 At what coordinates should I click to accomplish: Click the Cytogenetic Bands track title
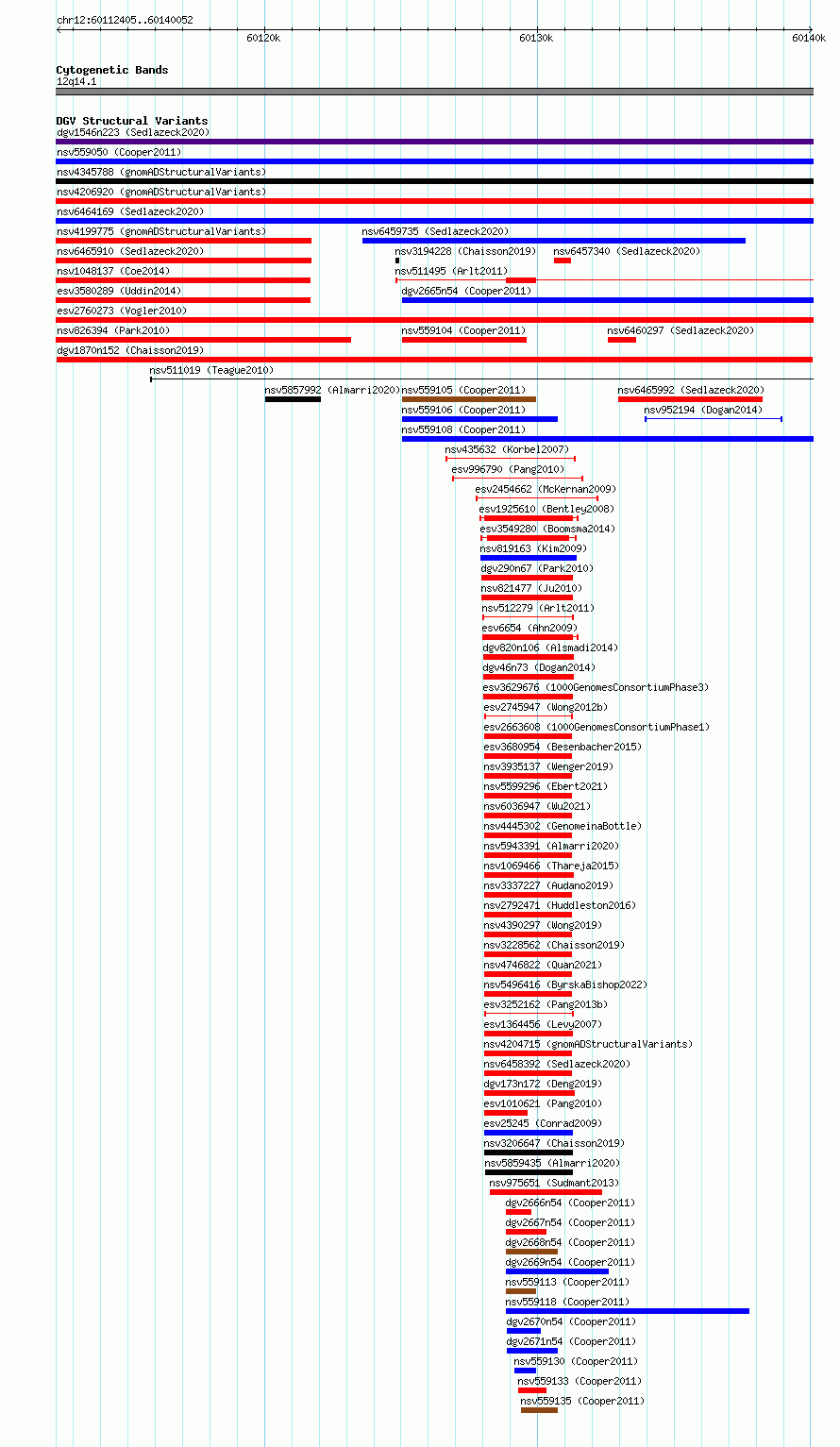coord(112,70)
